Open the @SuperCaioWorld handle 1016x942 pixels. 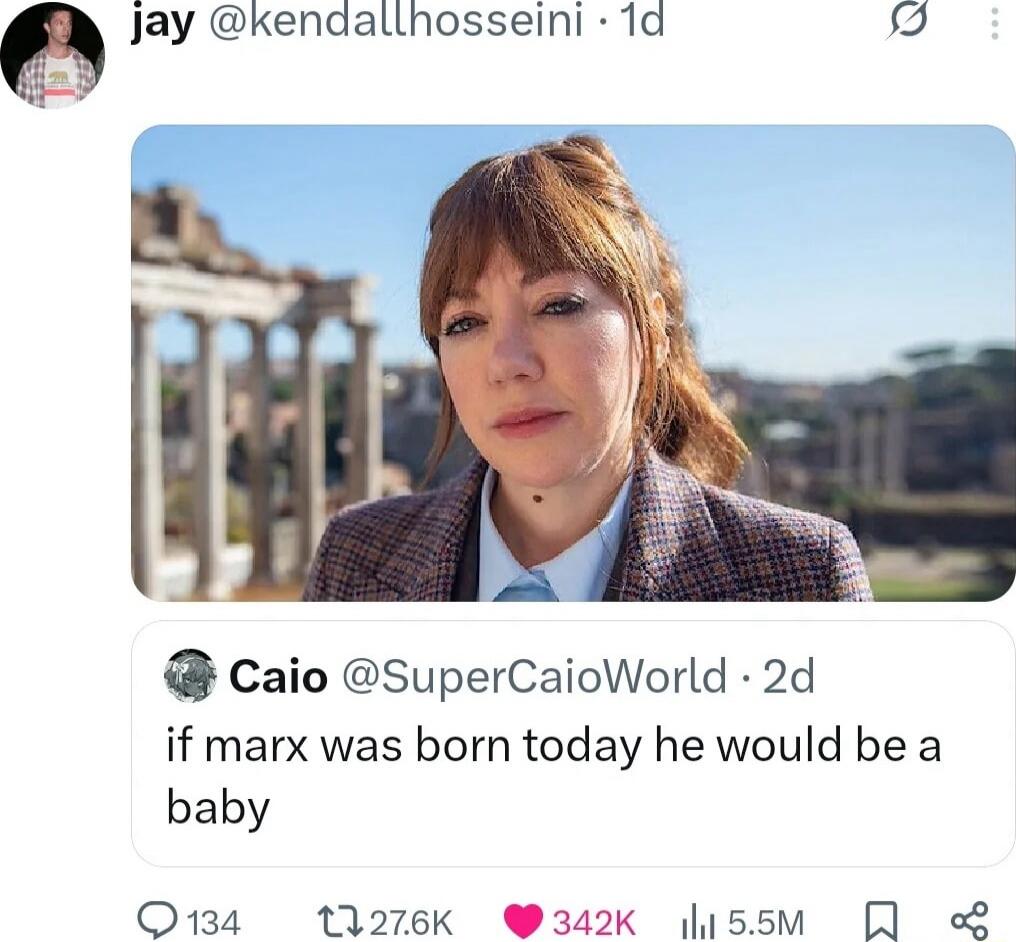coord(534,677)
